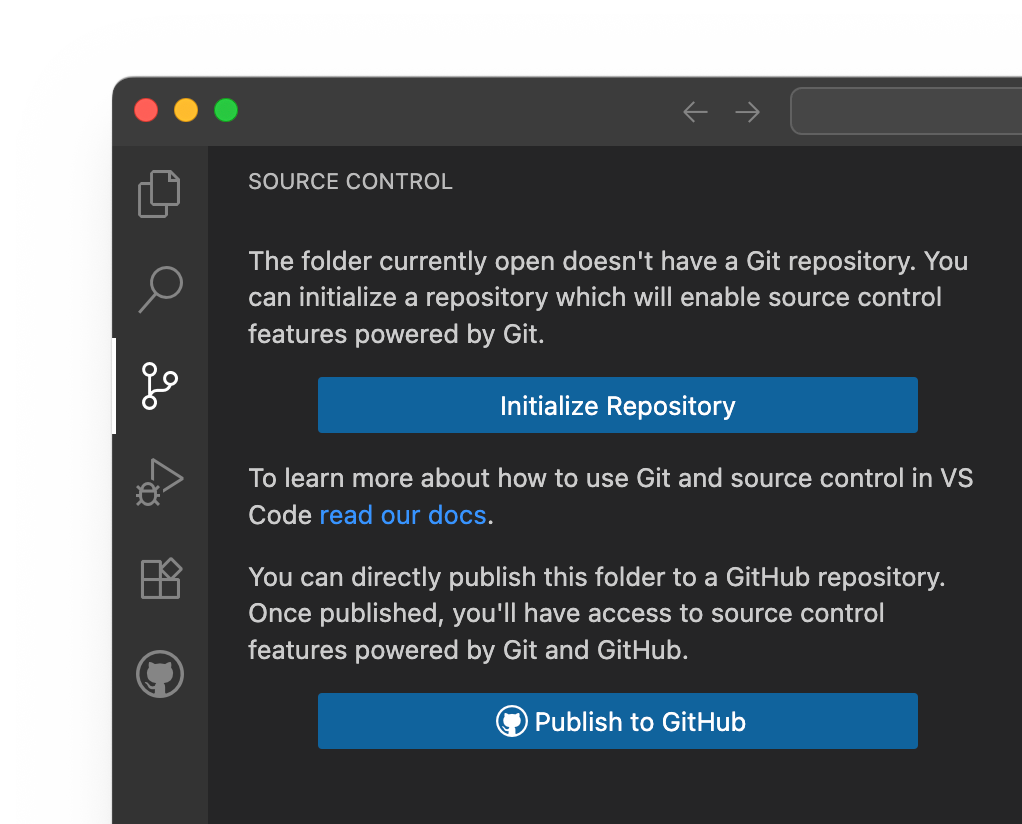Open the Search view magnifier icon

(159, 290)
